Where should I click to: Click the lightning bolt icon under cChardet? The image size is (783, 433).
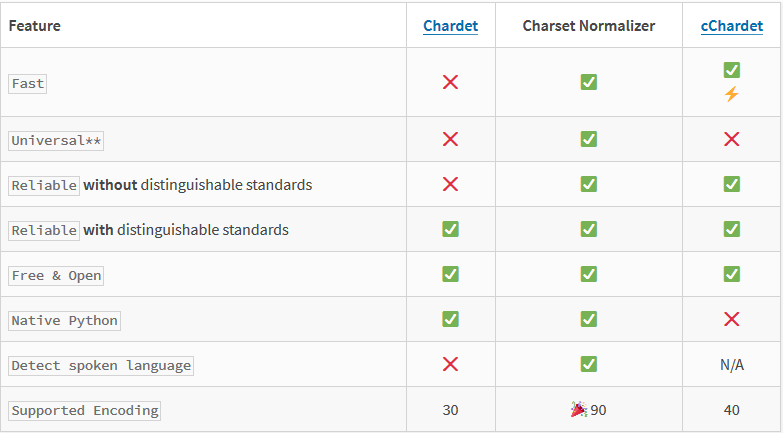pyautogui.click(x=731, y=94)
